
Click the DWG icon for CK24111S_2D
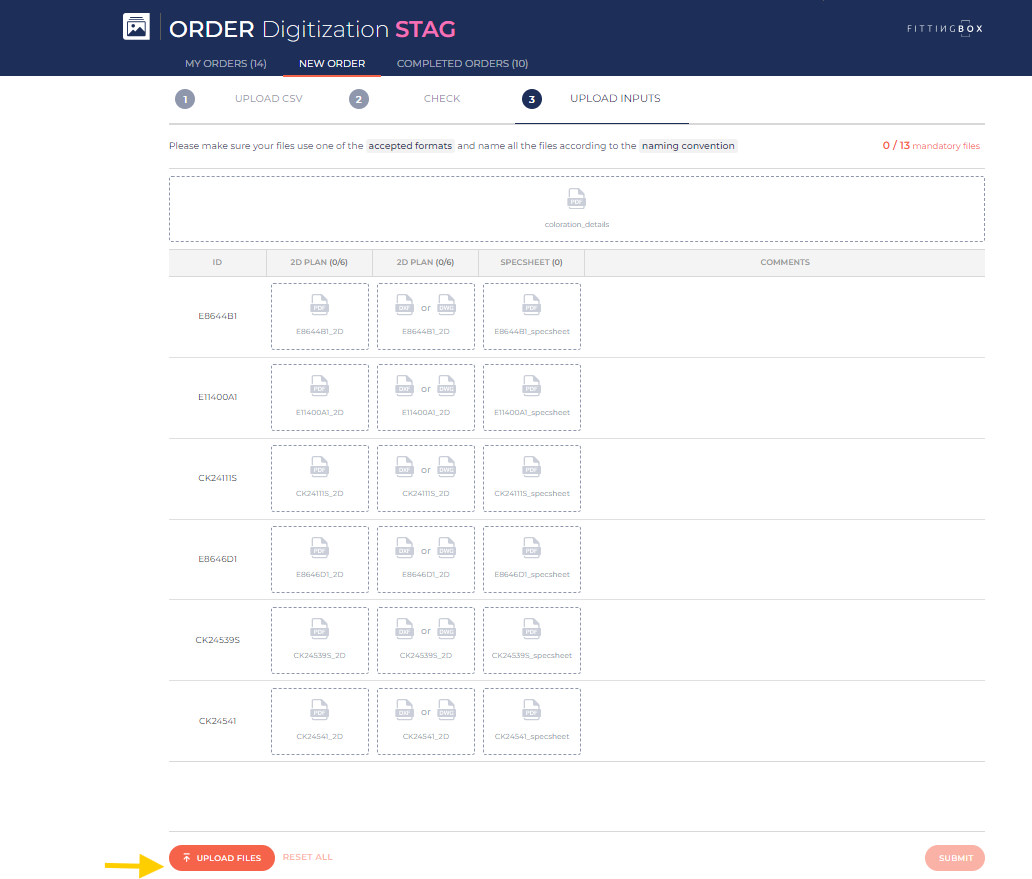click(446, 467)
